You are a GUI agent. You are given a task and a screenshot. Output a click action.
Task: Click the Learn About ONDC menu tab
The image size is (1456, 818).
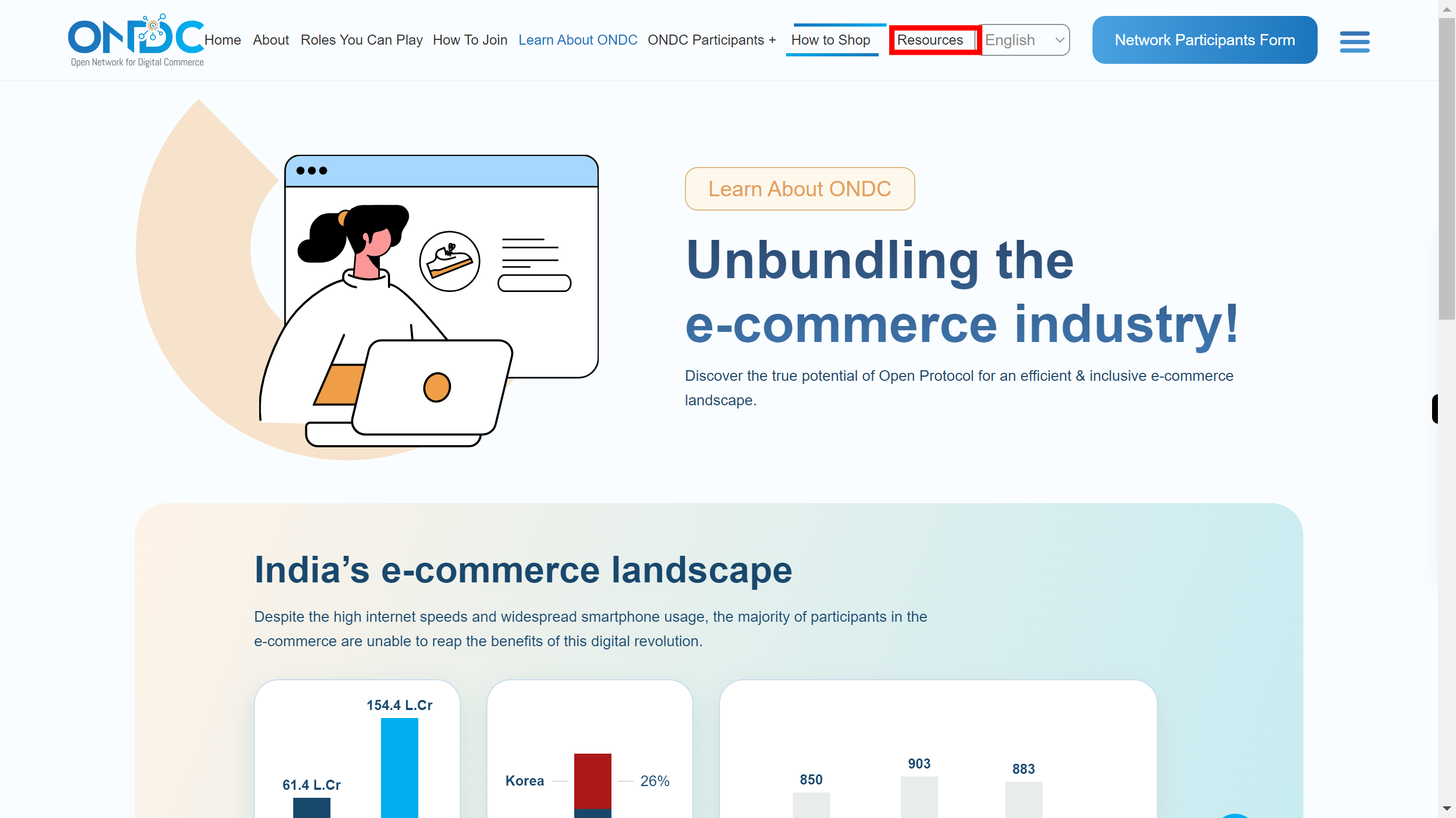(578, 40)
